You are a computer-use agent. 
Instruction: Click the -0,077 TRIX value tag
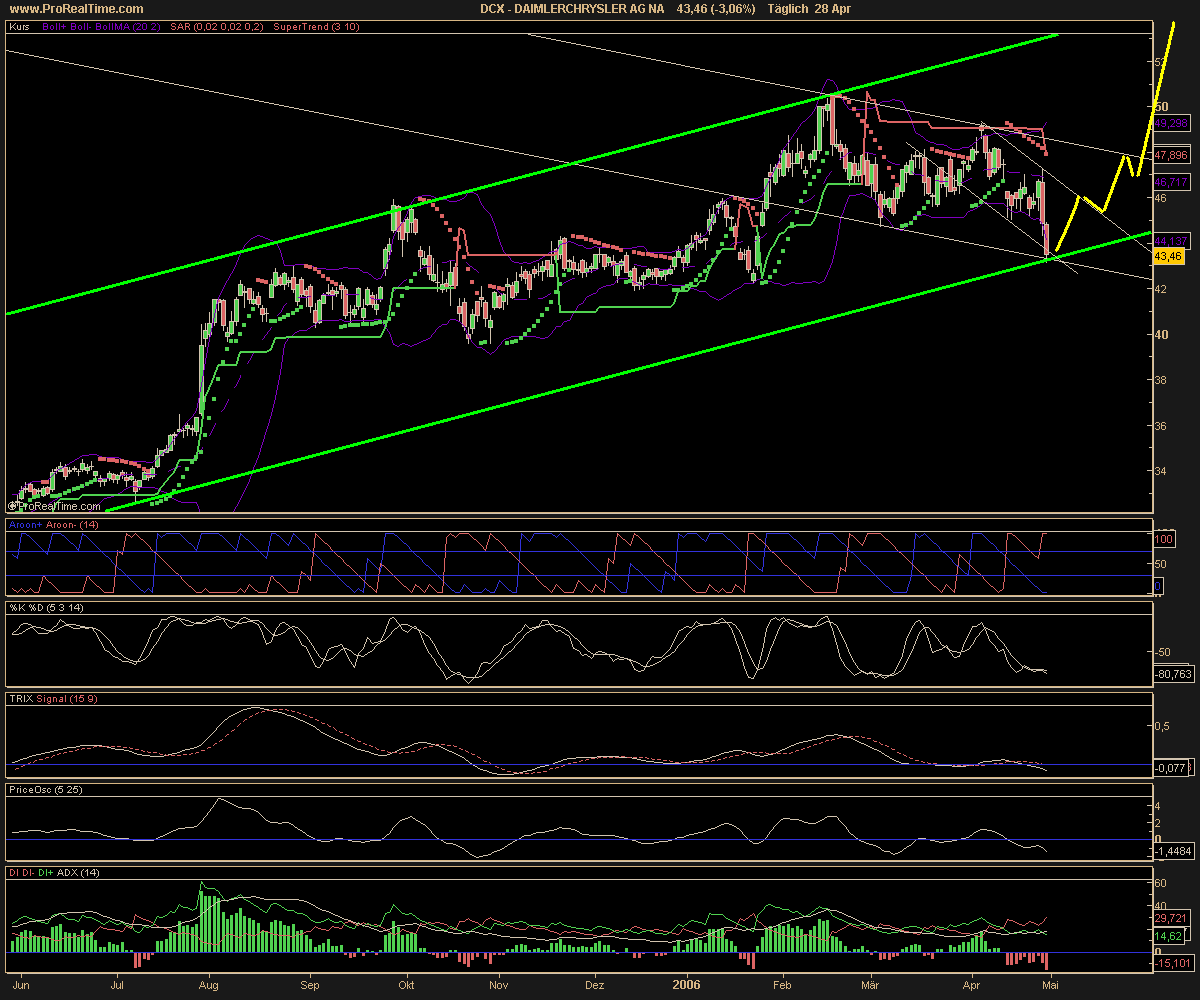[x=1170, y=769]
